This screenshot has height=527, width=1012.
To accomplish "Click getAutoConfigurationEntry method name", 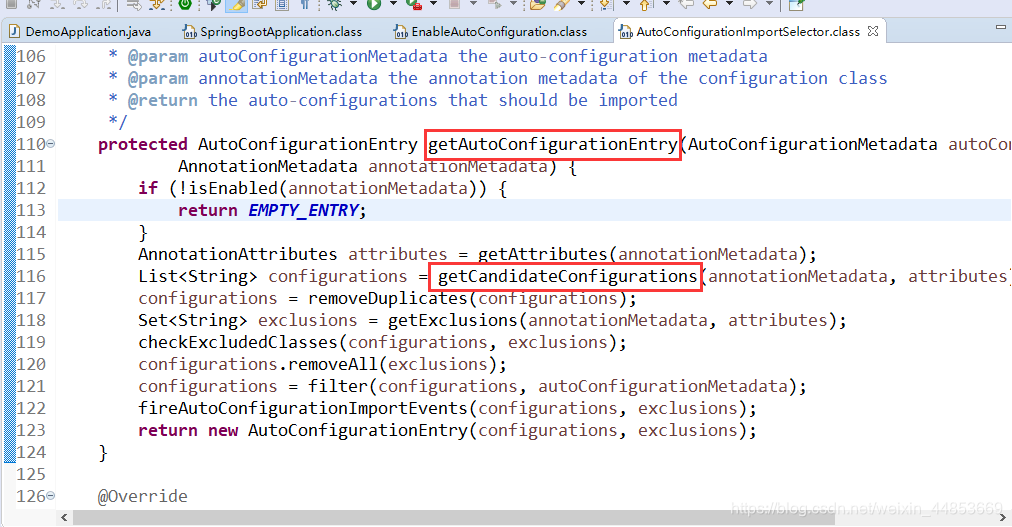I will point(552,144).
